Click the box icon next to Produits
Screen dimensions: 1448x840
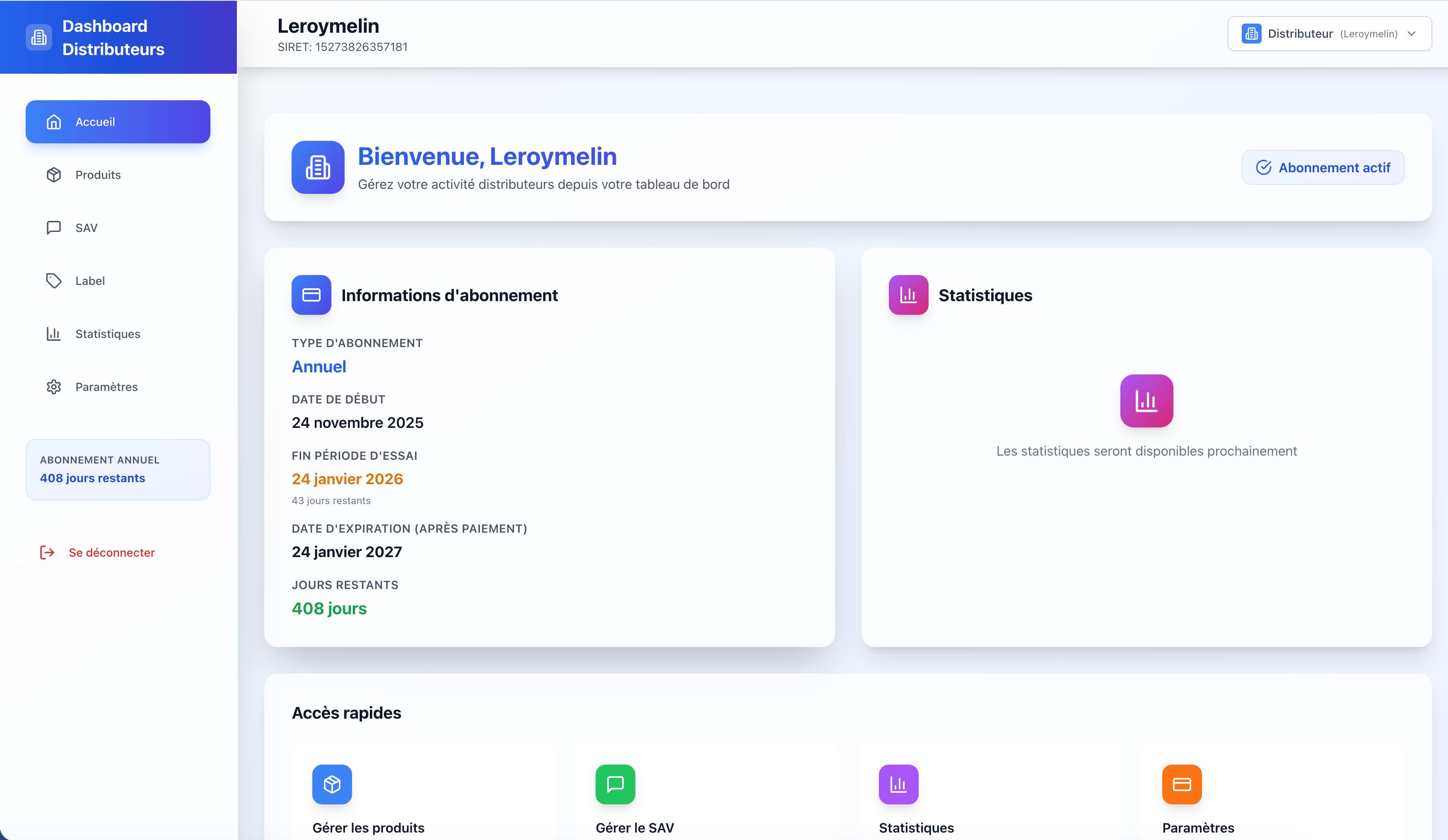(53, 175)
